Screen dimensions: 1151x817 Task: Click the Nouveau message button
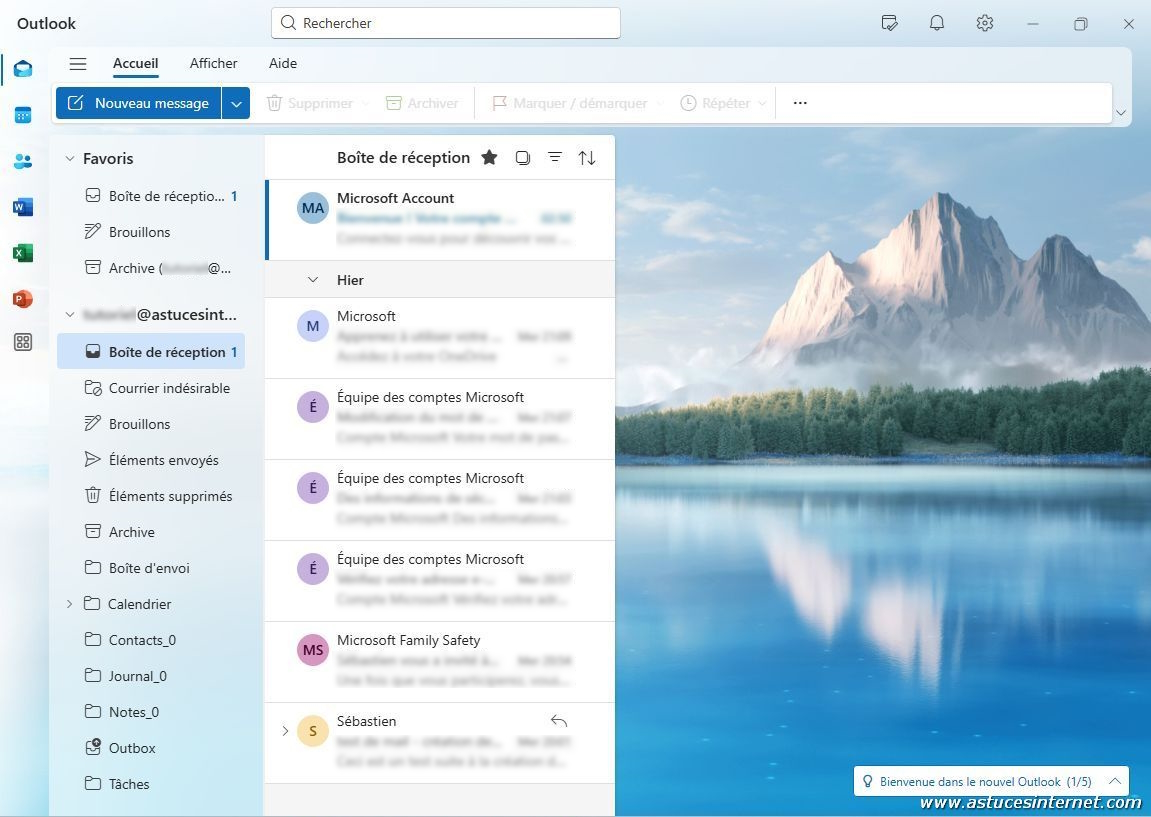(x=139, y=103)
